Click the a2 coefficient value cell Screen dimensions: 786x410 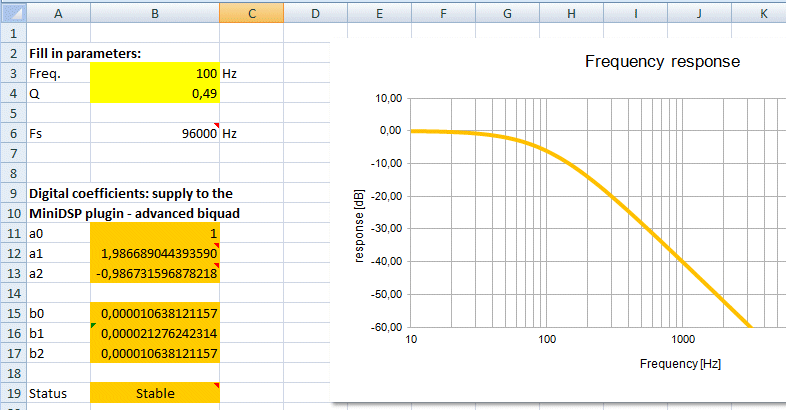pos(154,273)
